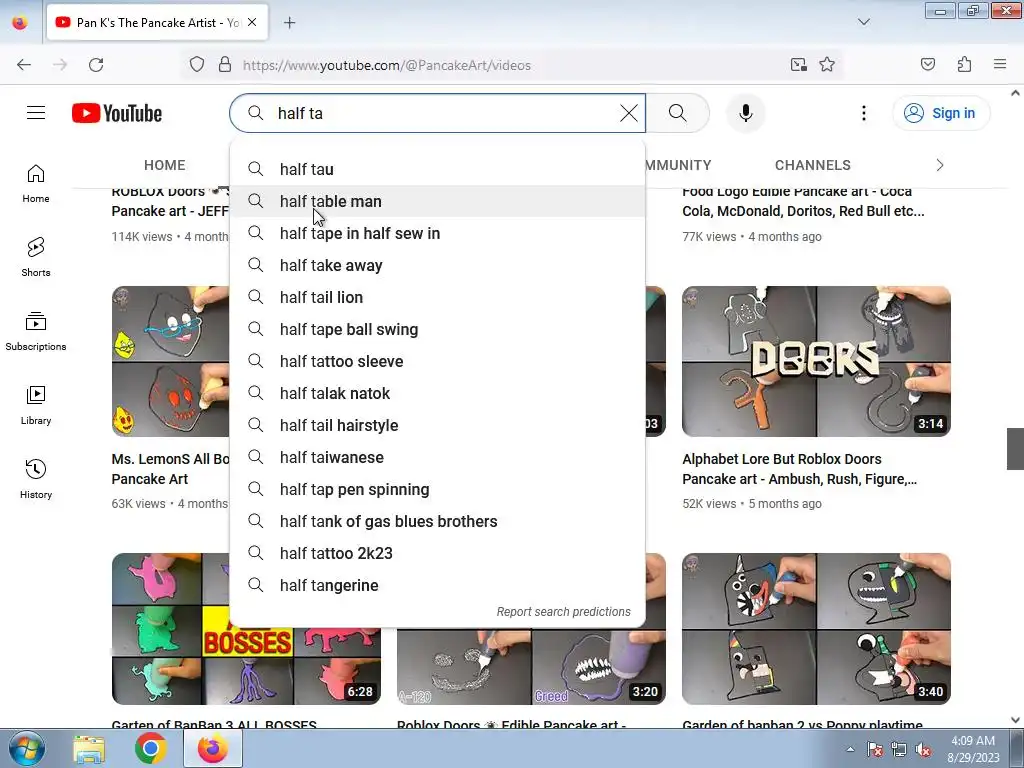Launch Google Chrome from the taskbar
Viewport: 1024px width, 768px height.
tap(150, 748)
